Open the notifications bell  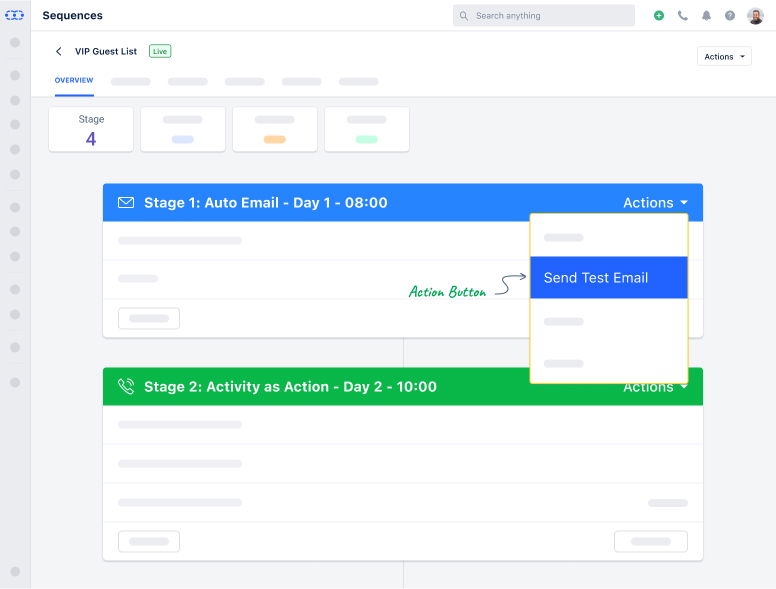pos(707,16)
